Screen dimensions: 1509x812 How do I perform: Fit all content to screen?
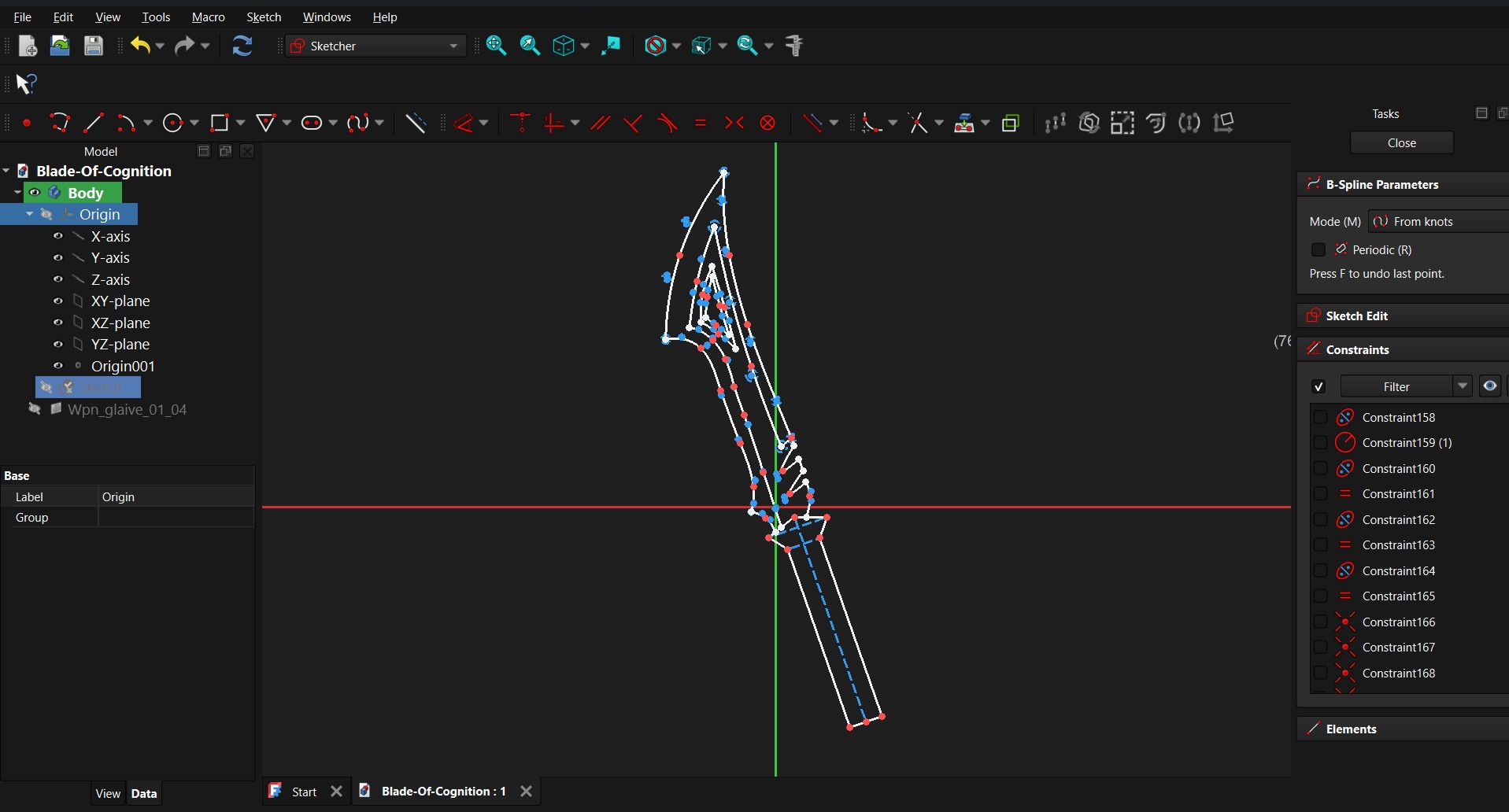tap(496, 46)
